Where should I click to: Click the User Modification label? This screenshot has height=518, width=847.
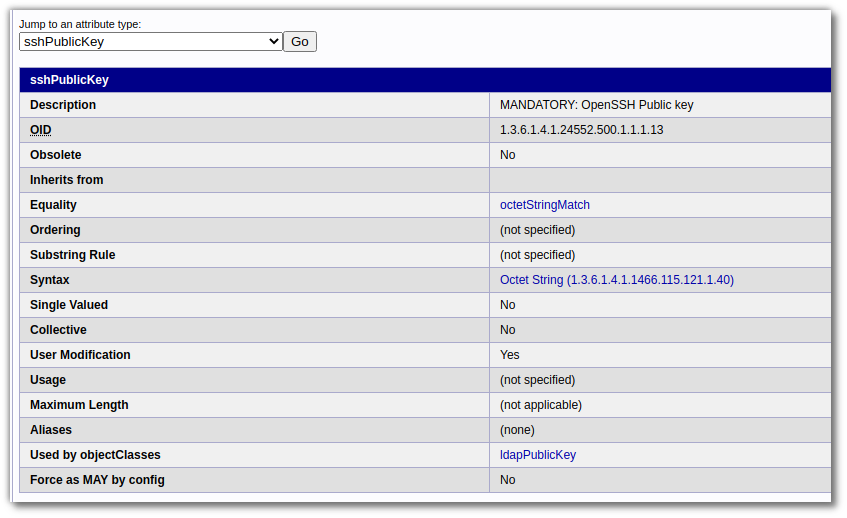pos(80,355)
